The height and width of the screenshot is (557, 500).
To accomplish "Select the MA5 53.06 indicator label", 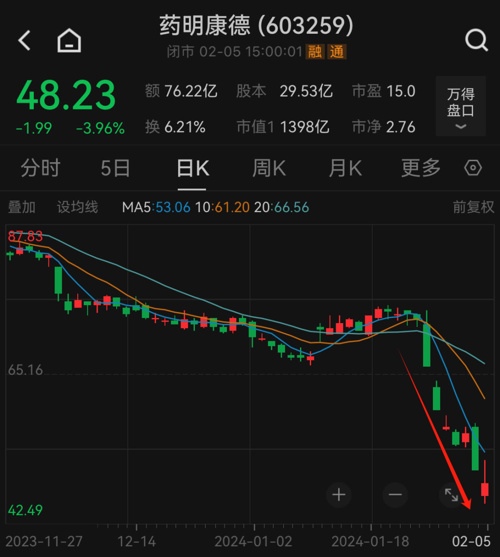I will pyautogui.click(x=156, y=207).
